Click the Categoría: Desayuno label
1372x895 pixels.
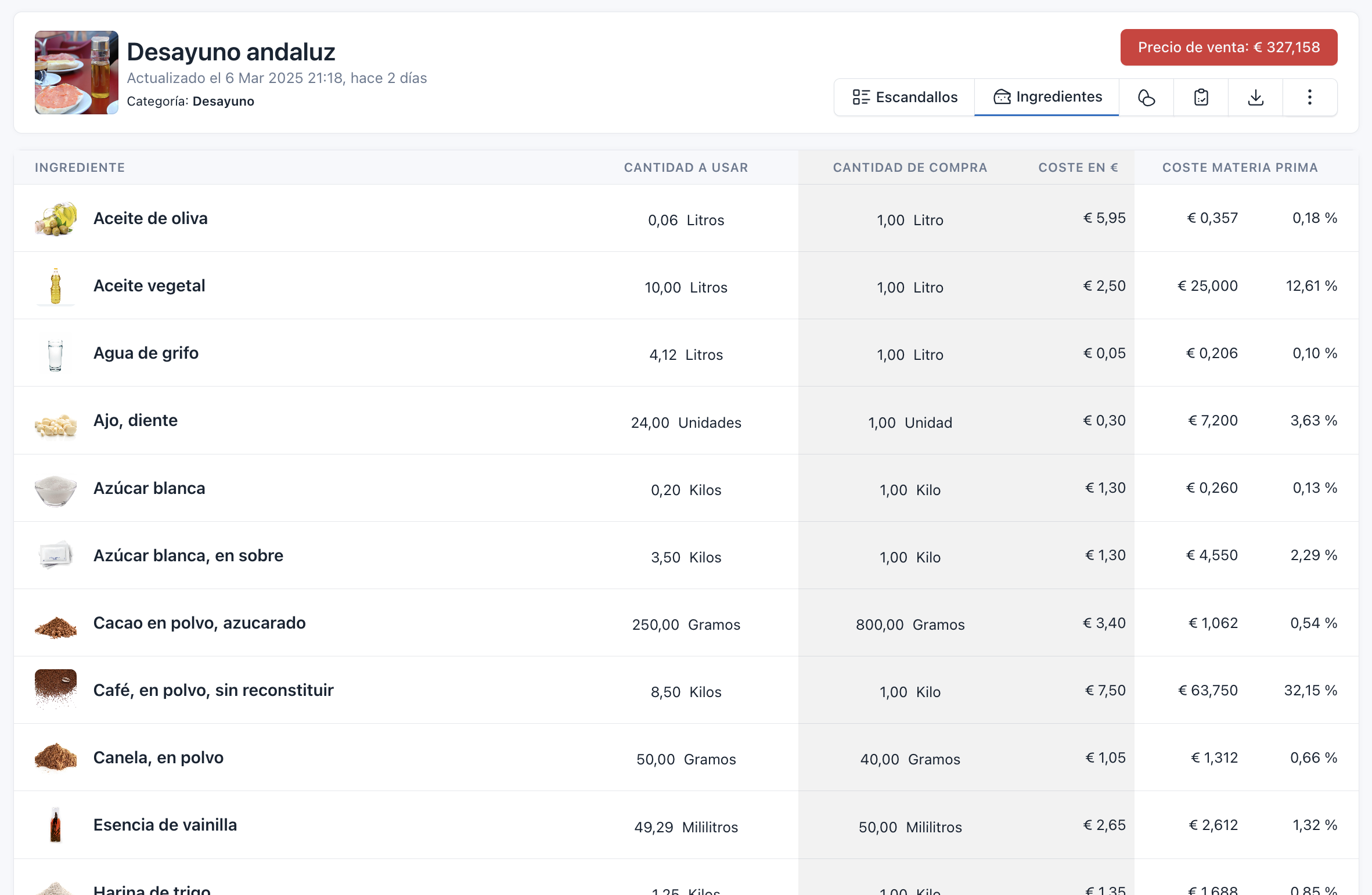point(190,102)
